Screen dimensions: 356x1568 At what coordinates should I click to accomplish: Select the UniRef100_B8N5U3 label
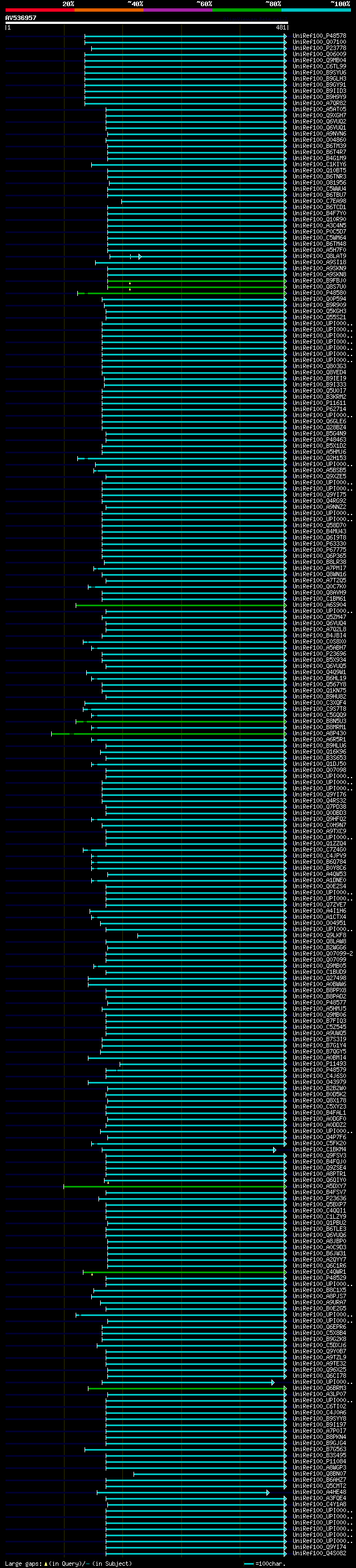[x=319, y=721]
